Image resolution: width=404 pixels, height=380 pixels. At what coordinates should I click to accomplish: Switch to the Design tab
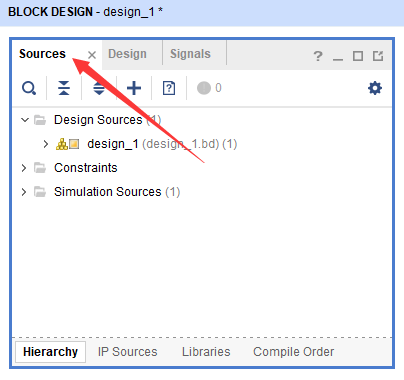pyautogui.click(x=127, y=54)
